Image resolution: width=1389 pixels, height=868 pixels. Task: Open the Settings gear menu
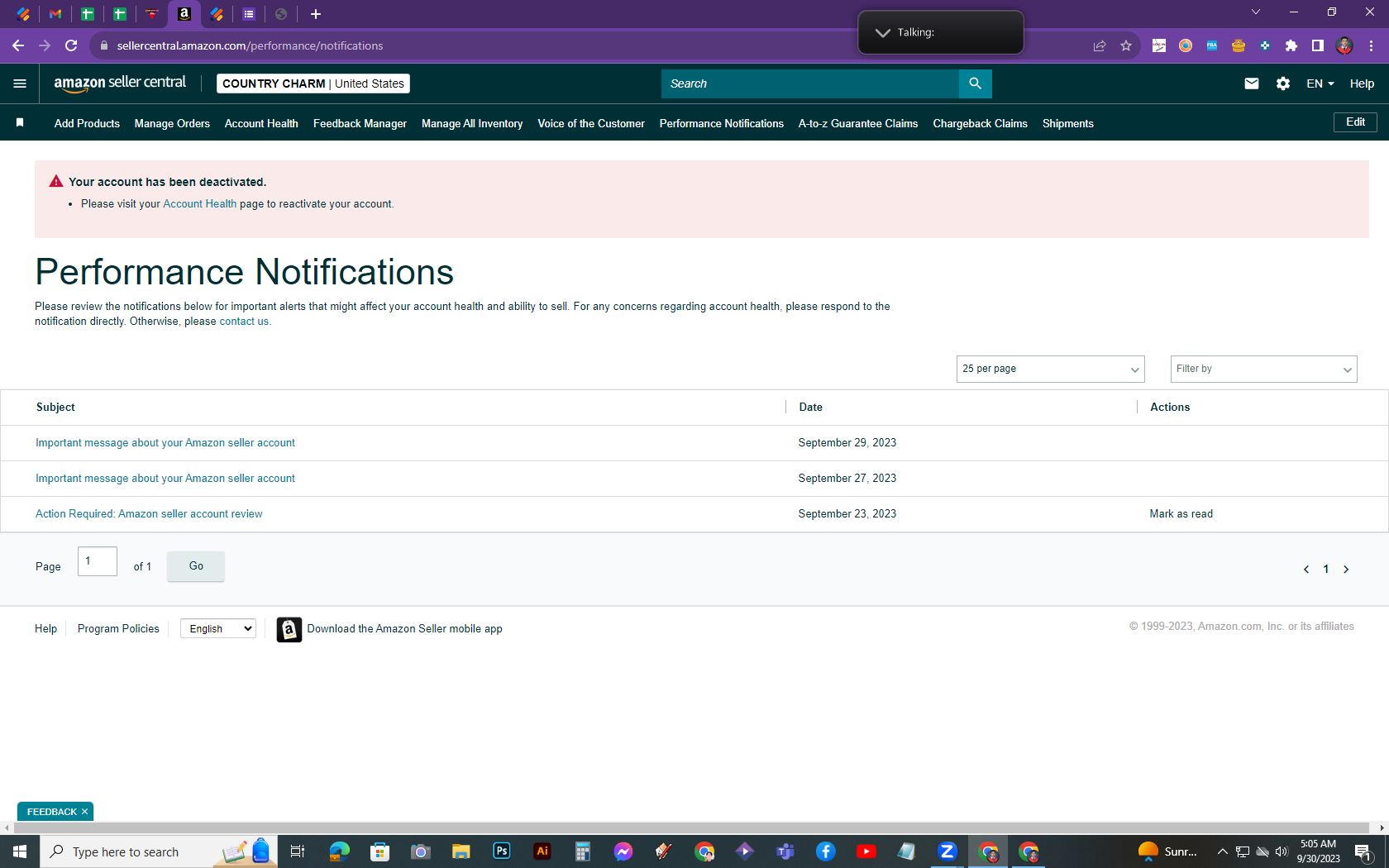1283,83
